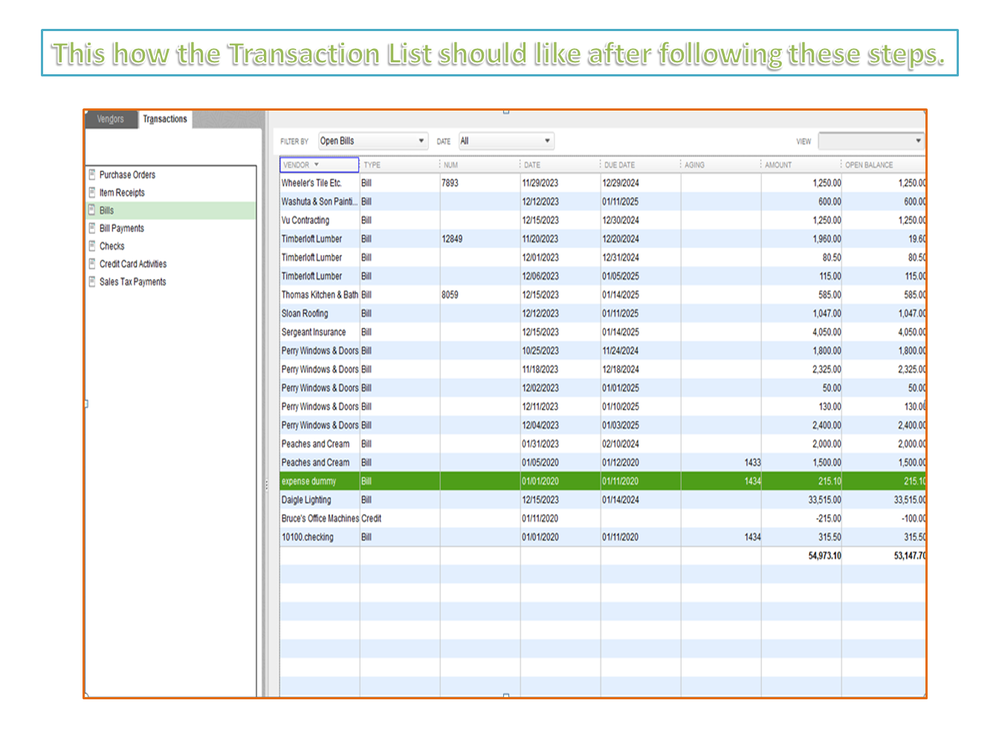Sort by the Num column header
Image resolution: width=999 pixels, height=749 pixels.
pyautogui.click(x=480, y=164)
